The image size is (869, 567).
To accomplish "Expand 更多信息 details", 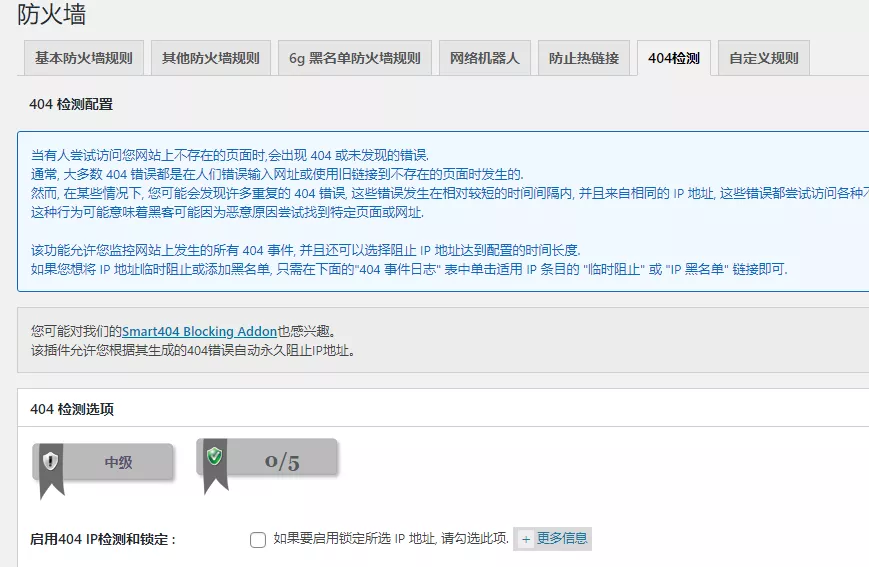I will pyautogui.click(x=553, y=538).
